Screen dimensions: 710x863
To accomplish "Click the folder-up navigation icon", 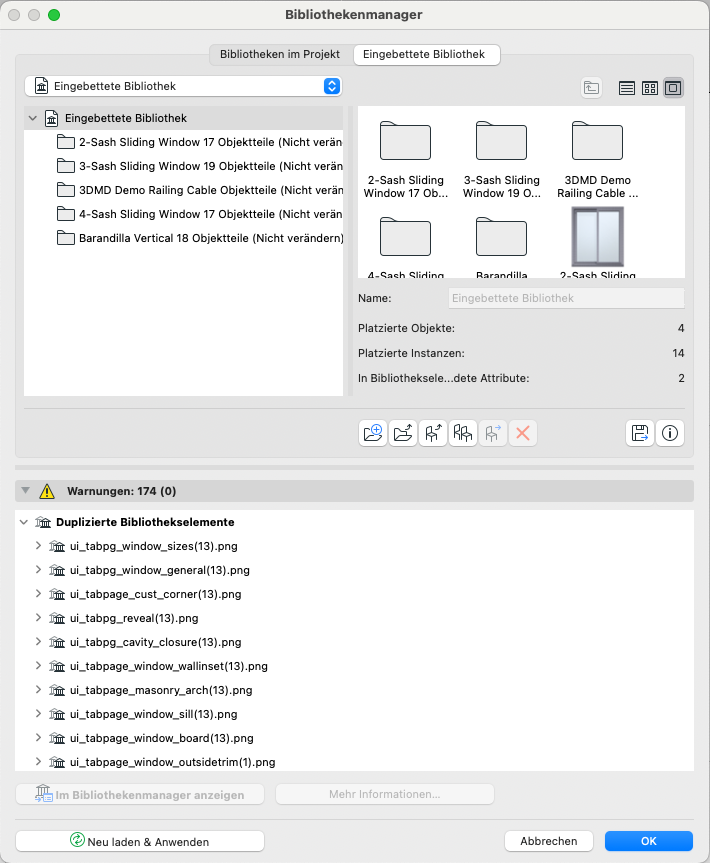I will click(592, 88).
